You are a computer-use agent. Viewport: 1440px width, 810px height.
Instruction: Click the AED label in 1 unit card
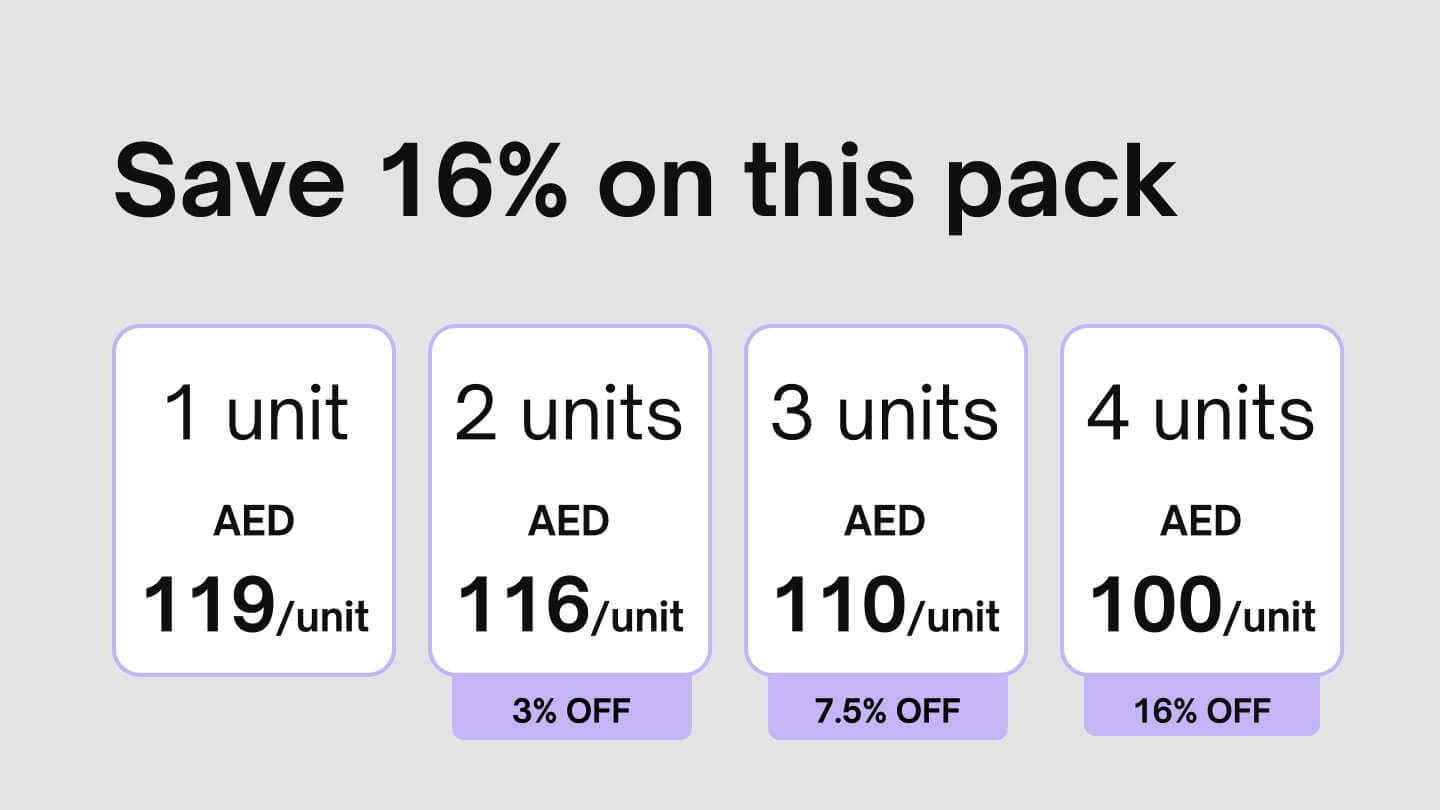(x=254, y=521)
